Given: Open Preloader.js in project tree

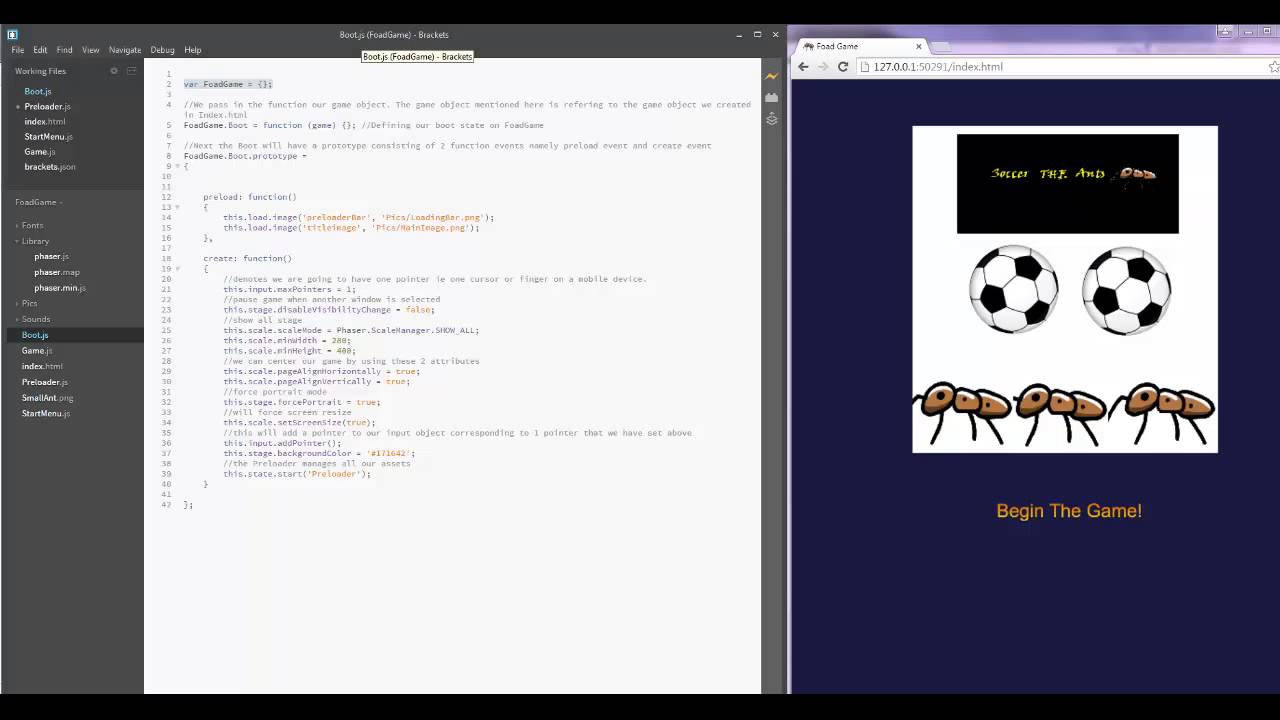Looking at the screenshot, I should click(x=45, y=382).
